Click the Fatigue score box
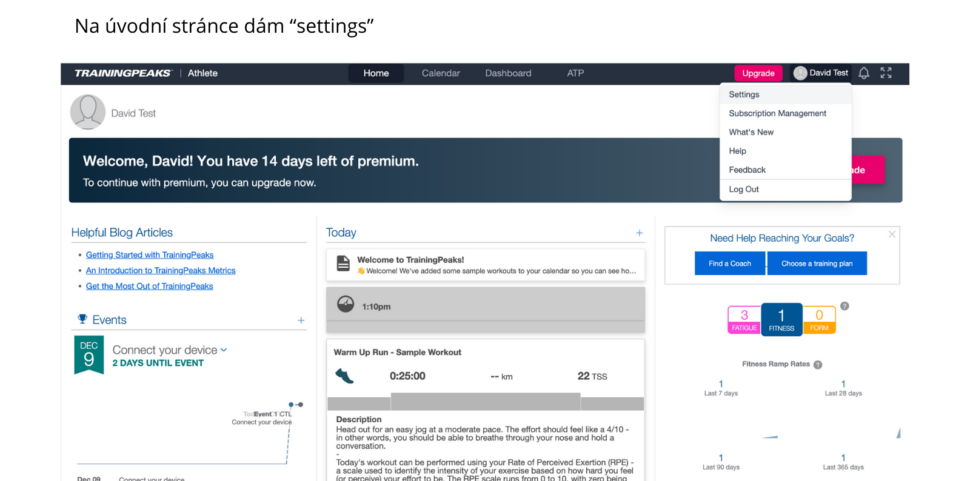This screenshot has height=481, width=970. 744,320
